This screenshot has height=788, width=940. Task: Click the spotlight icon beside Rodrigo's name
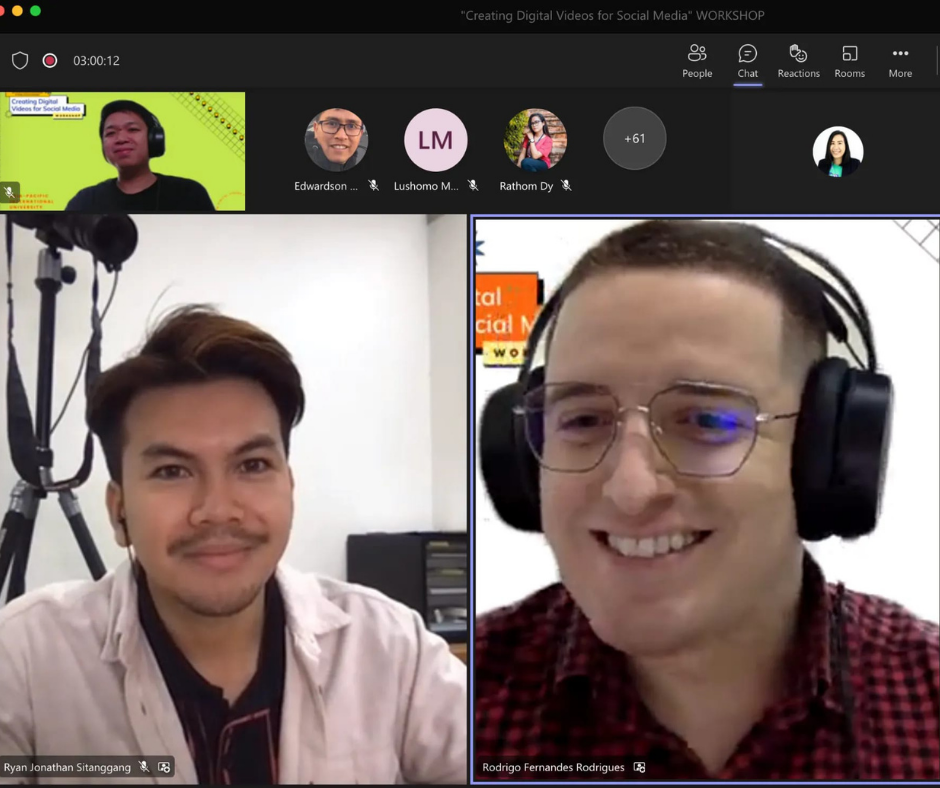(x=640, y=767)
